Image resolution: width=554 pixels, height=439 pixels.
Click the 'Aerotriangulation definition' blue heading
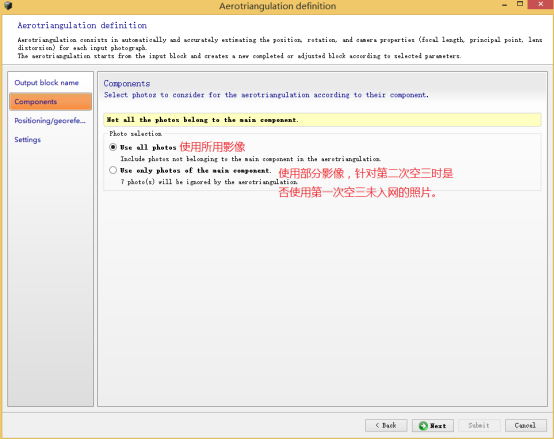(82, 25)
